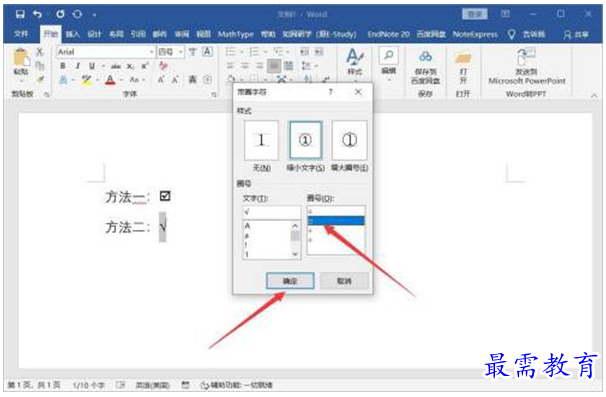This screenshot has width=606, height=397.
Task: Click the Format Painter brush icon
Action: click(40, 80)
